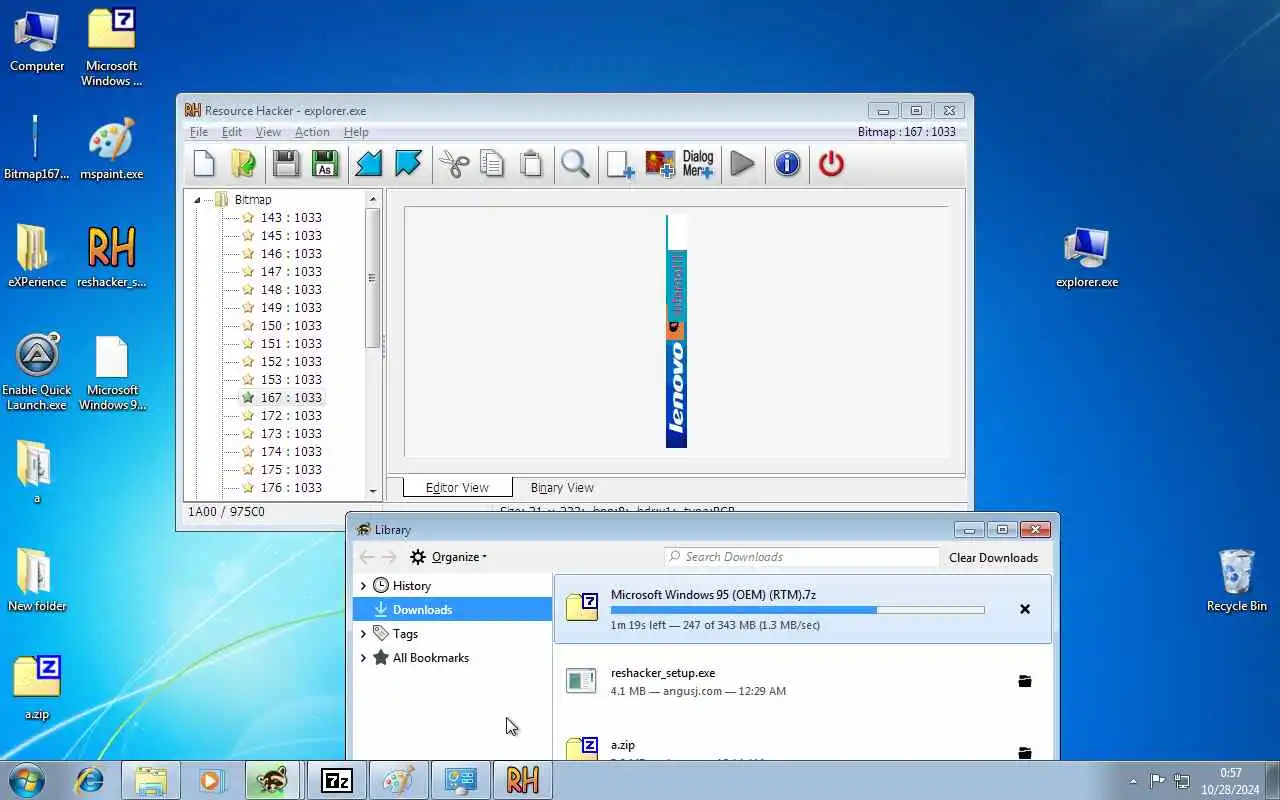Click the Compile play arrow icon
Screen dimensions: 1280x800
[742, 164]
